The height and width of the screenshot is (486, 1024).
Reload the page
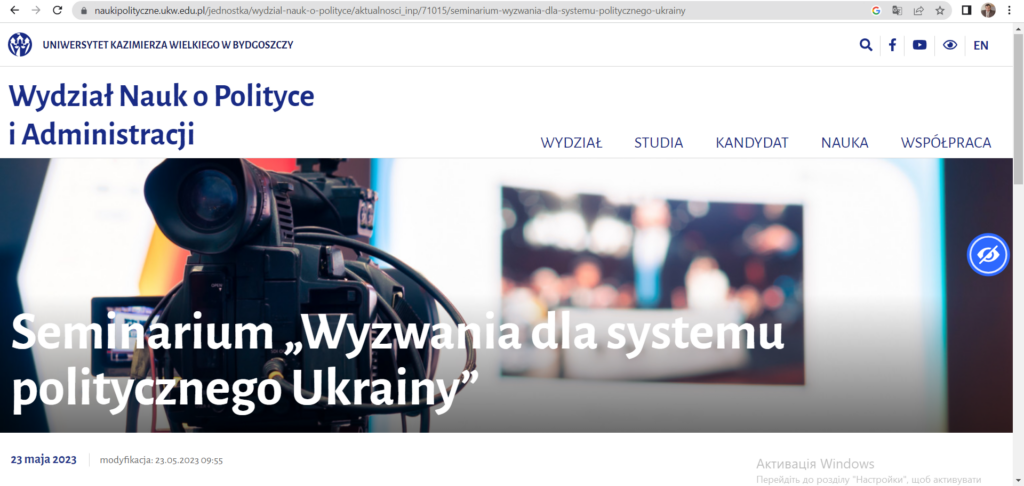57,10
